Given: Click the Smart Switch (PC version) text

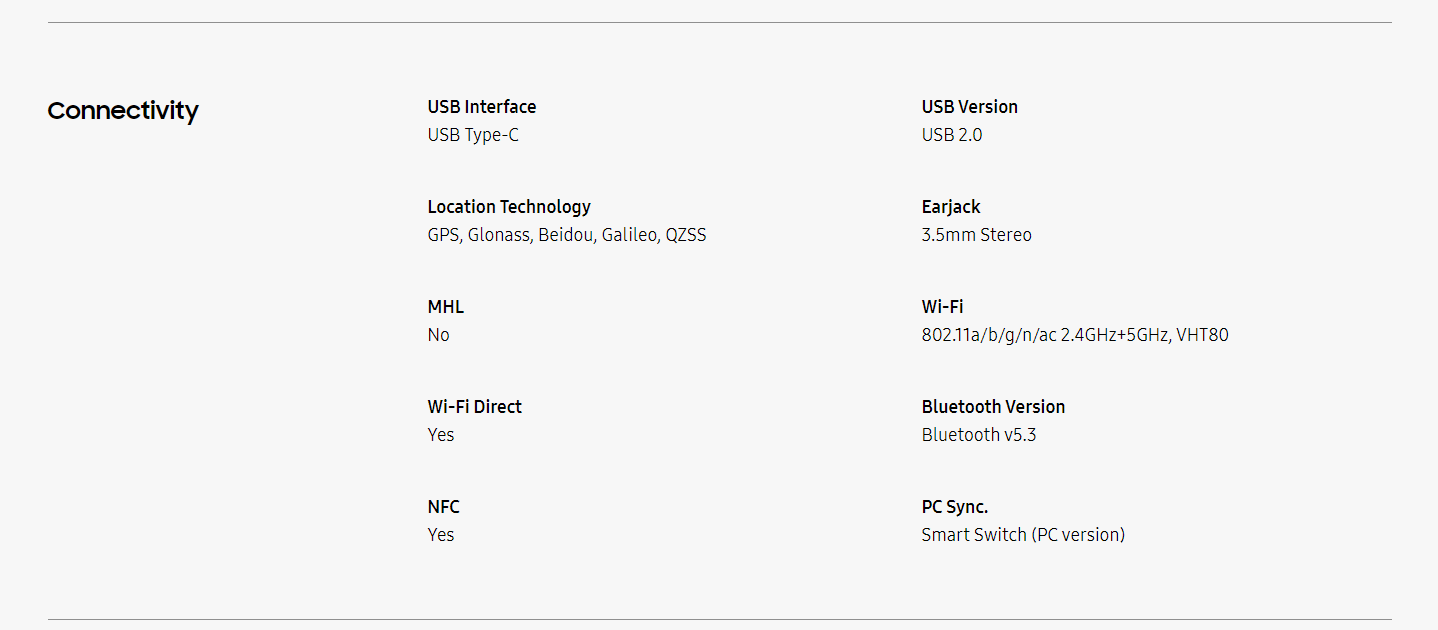Looking at the screenshot, I should (x=1022, y=535).
